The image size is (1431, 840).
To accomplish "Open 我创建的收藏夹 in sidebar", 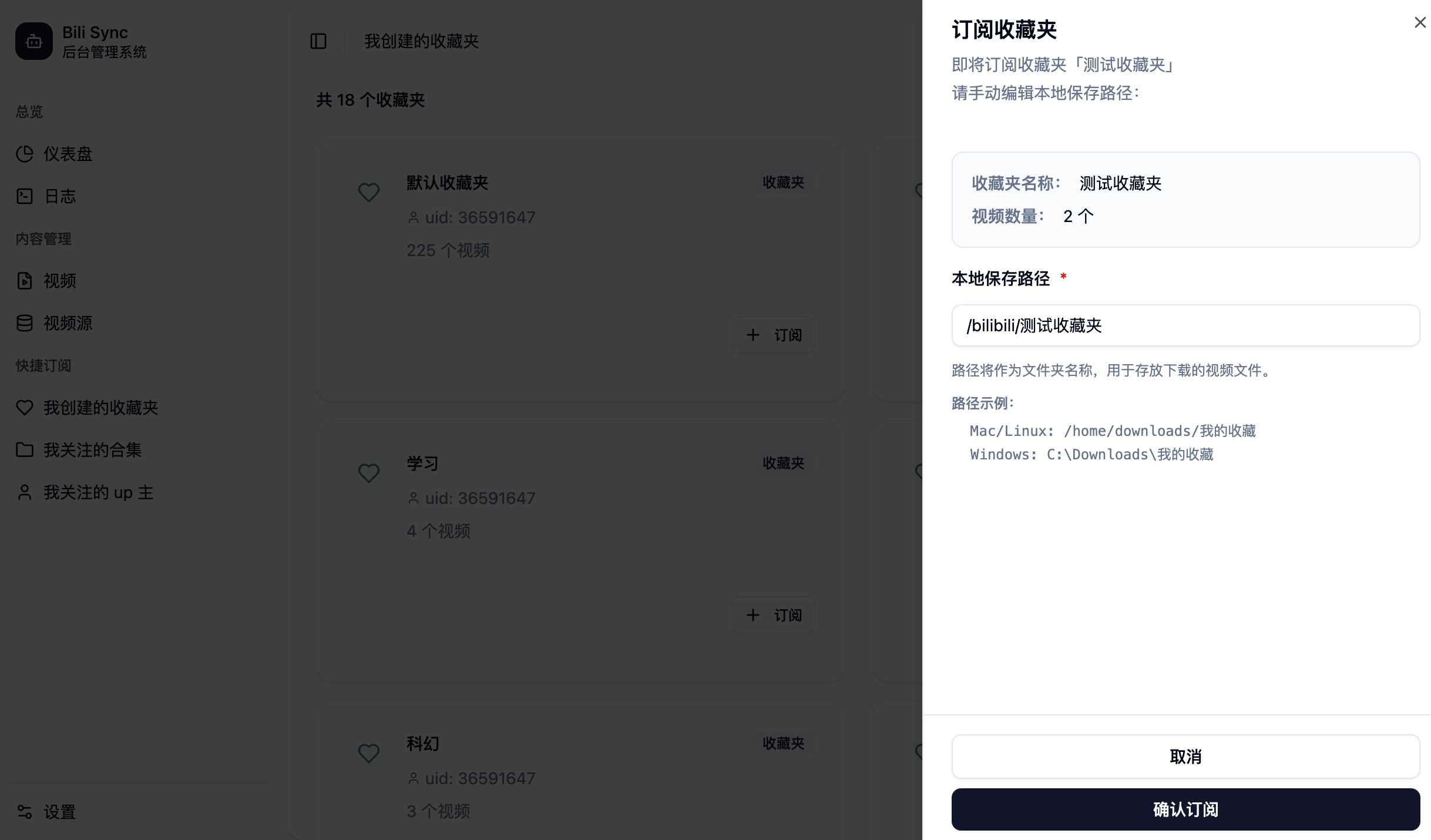I will 87,408.
